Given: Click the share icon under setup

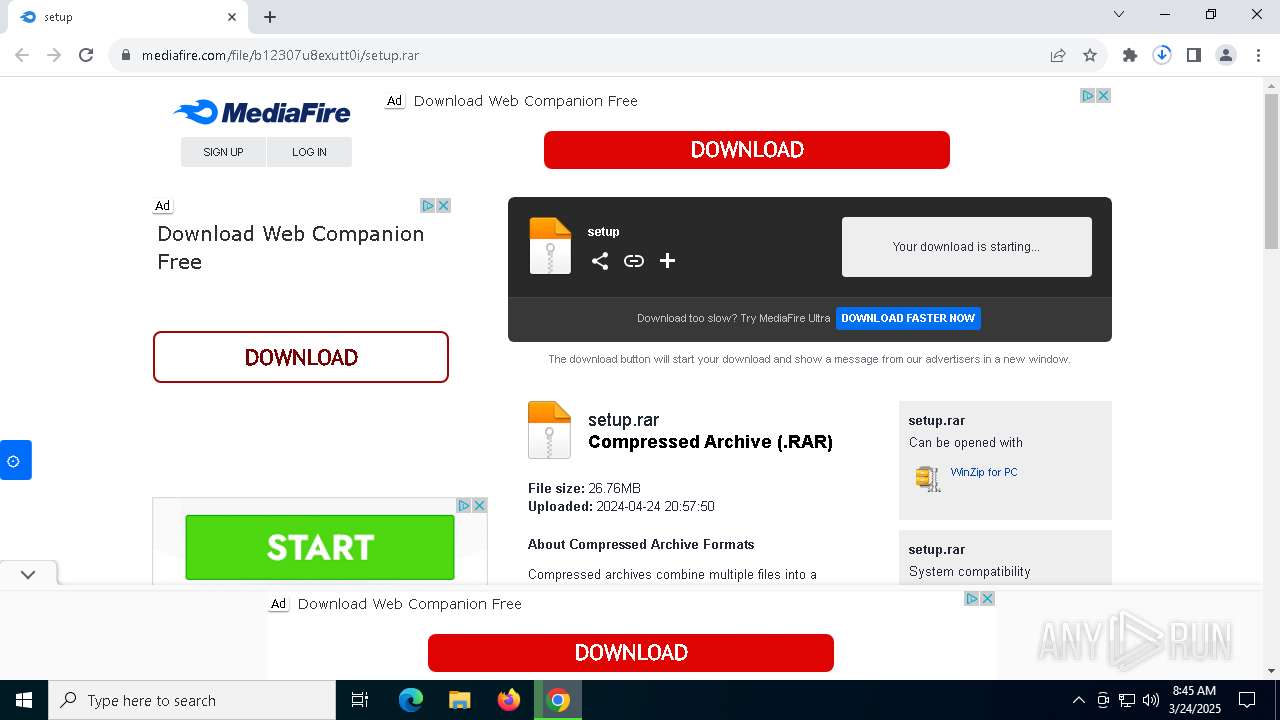Looking at the screenshot, I should pyautogui.click(x=600, y=261).
